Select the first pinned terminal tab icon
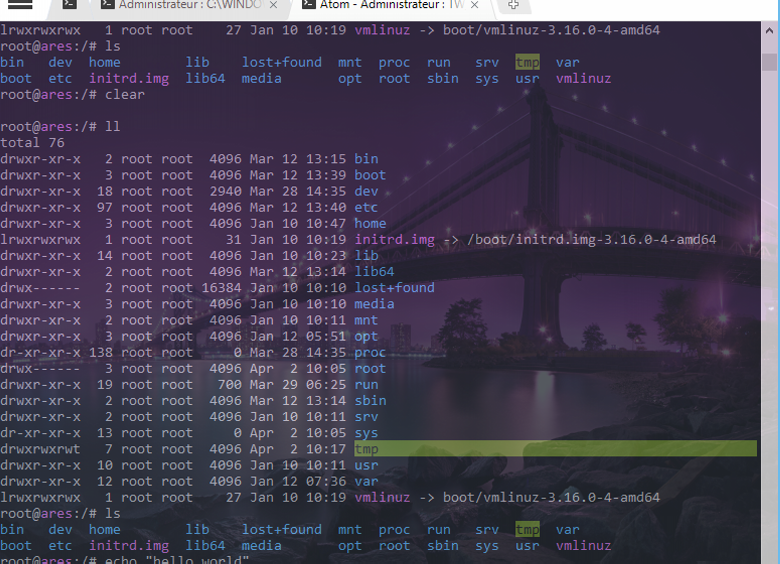Image resolution: width=780 pixels, height=564 pixels. pos(68,6)
